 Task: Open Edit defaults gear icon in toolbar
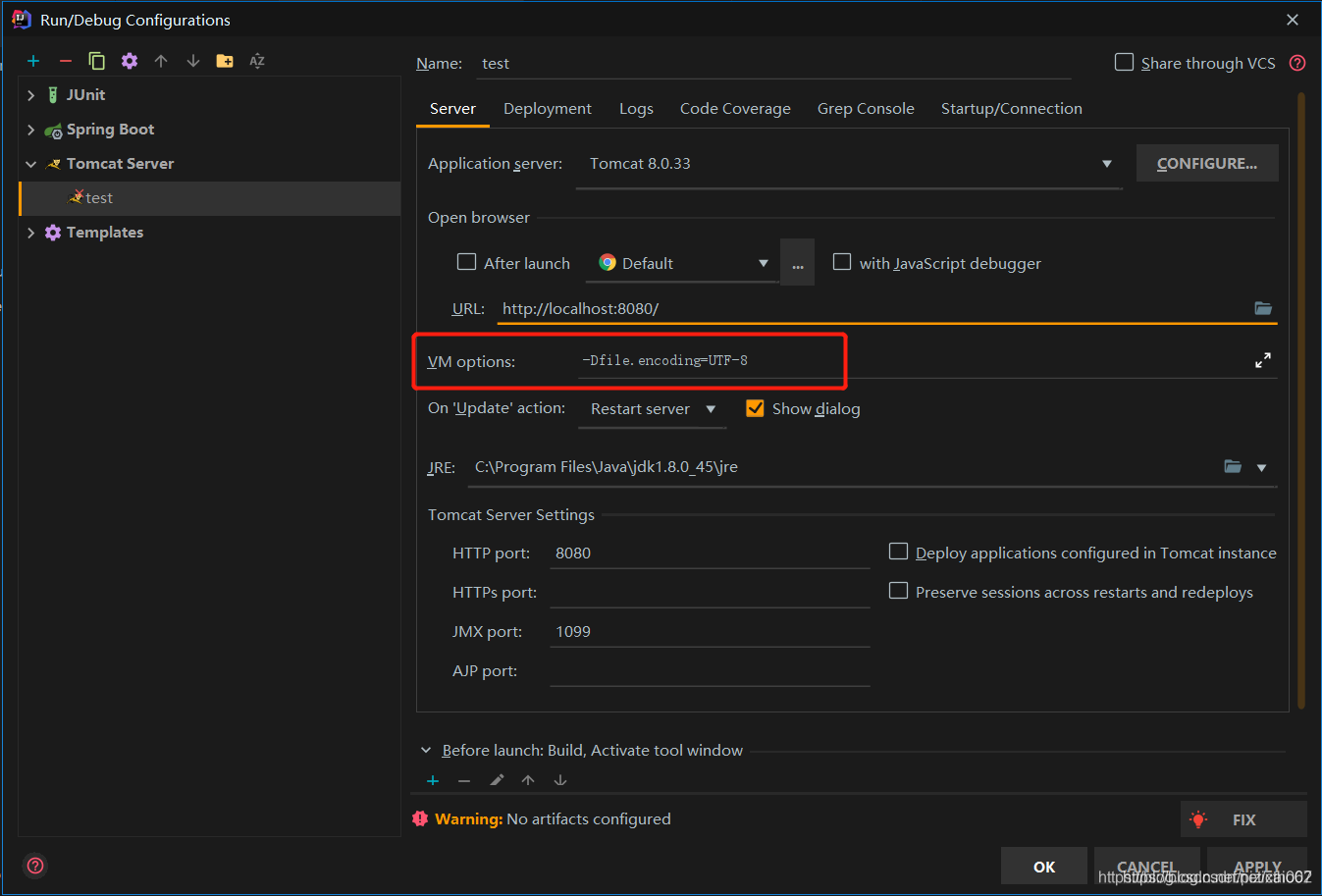[x=130, y=61]
